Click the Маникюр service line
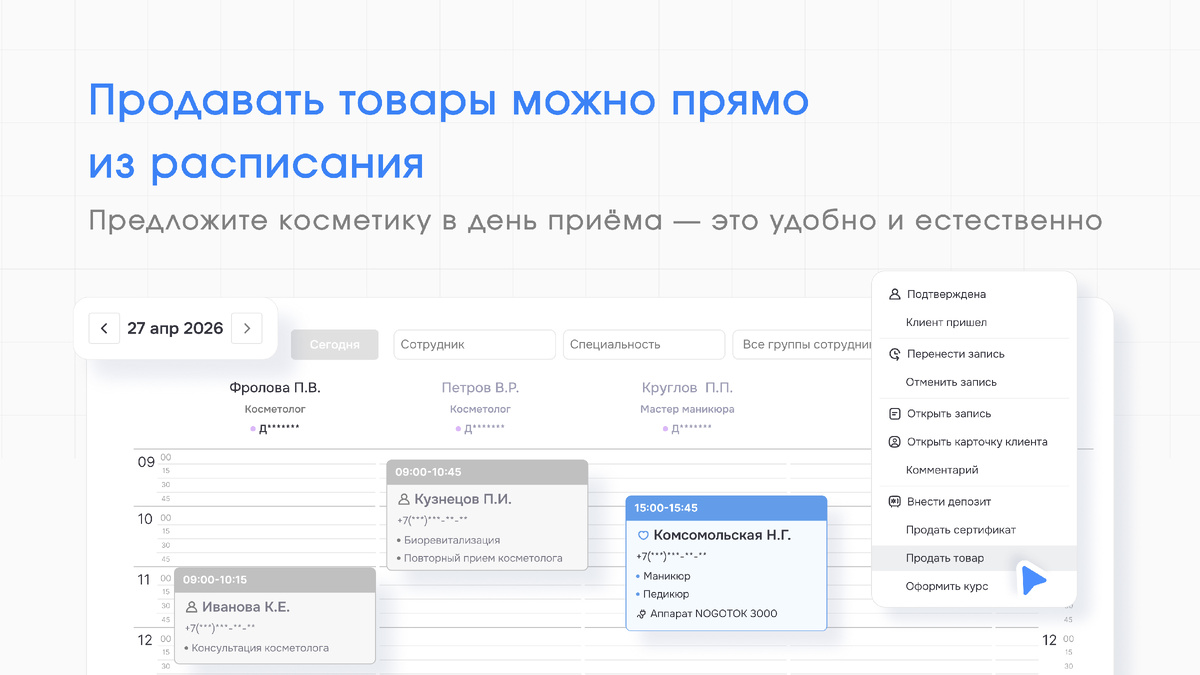Screen dimensions: 1200x675 pos(666,576)
